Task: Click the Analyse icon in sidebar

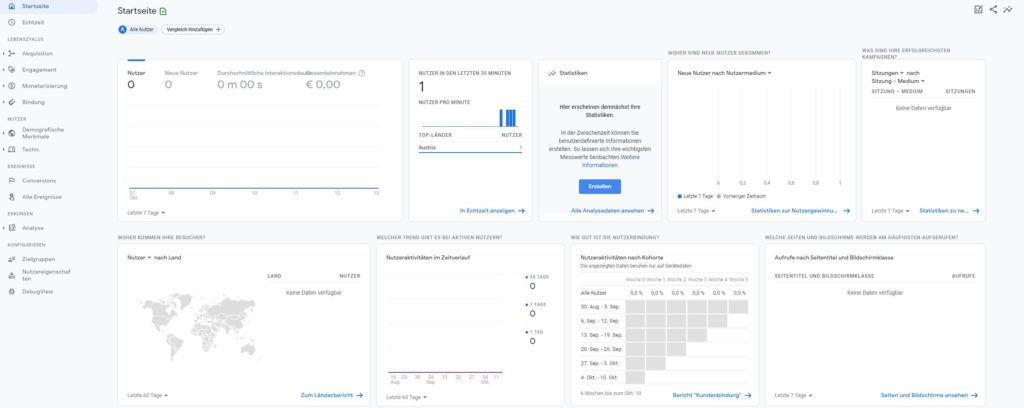Action: pos(12,228)
